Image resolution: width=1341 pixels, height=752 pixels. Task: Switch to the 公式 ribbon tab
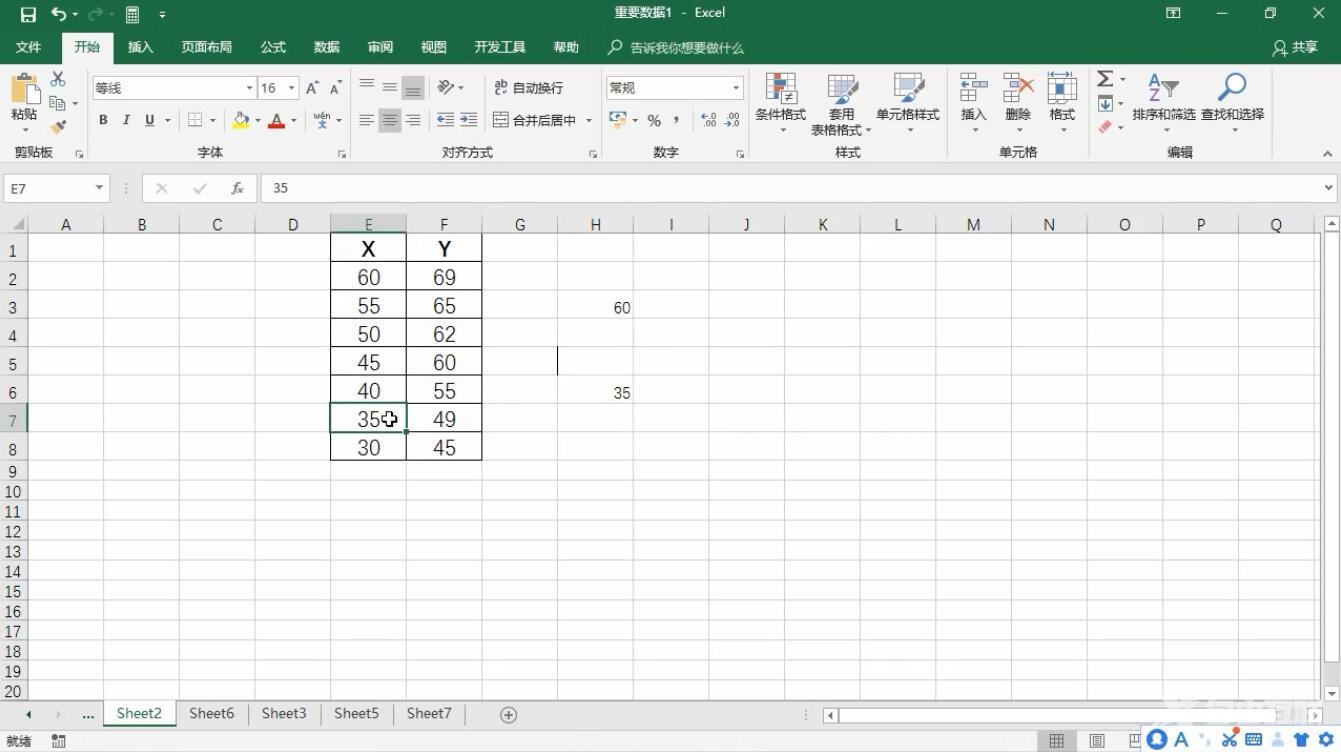(273, 47)
